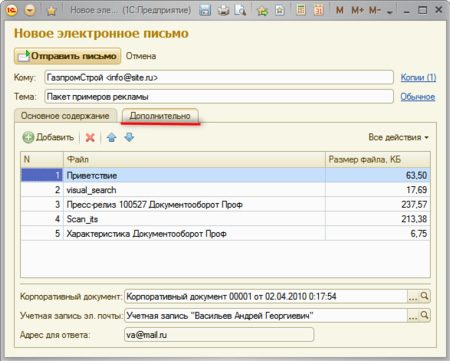This screenshot has width=450, height=361.
Task: Click the Тема subject field
Action: [x=219, y=97]
